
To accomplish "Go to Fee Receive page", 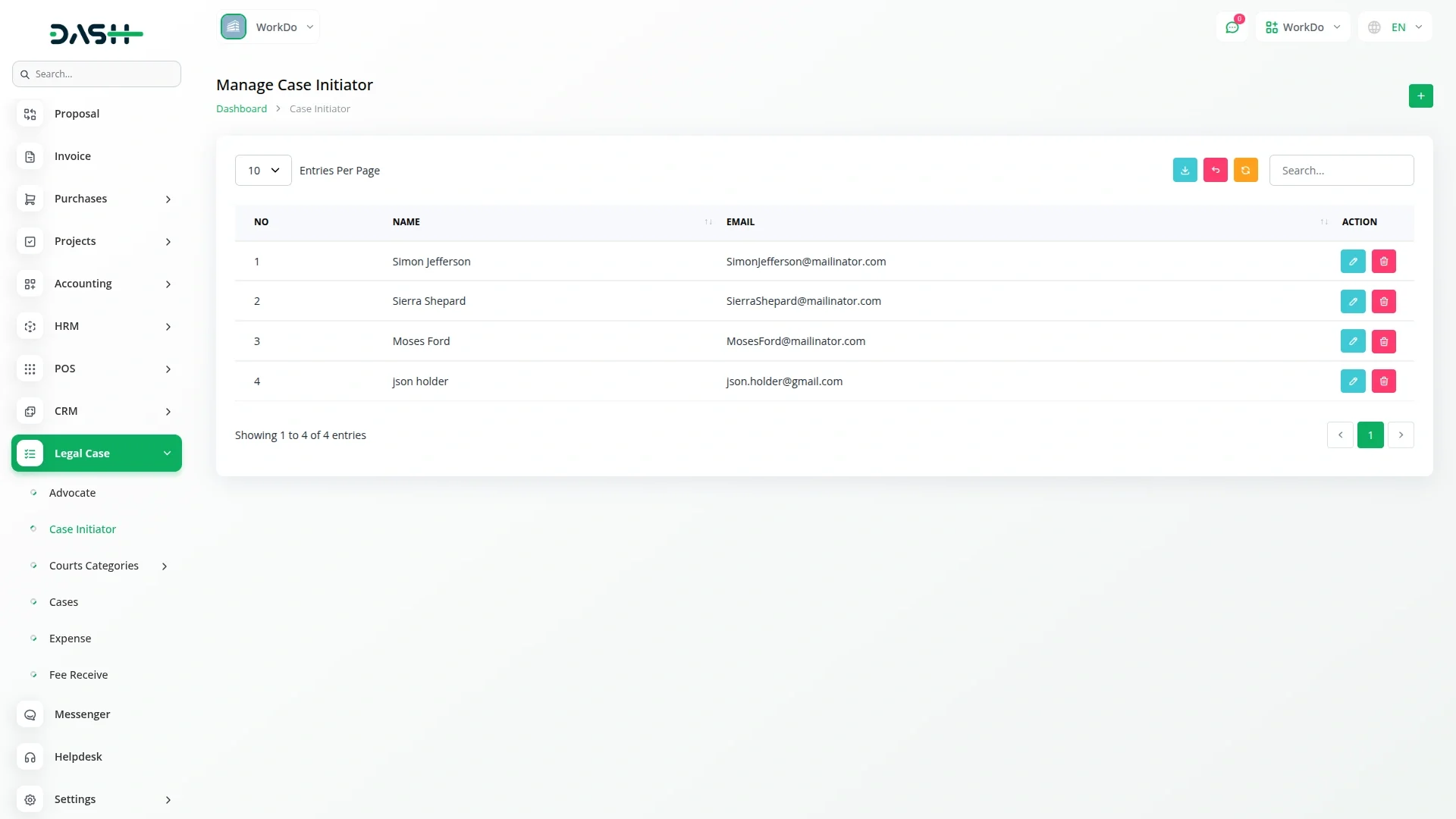I will [x=78, y=675].
